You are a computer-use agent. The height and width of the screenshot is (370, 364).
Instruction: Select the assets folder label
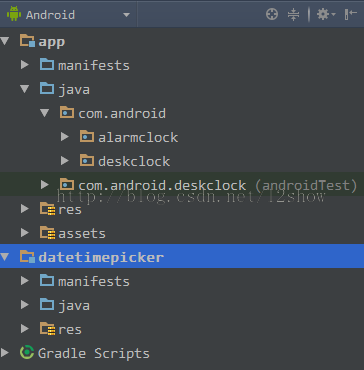[82, 234]
